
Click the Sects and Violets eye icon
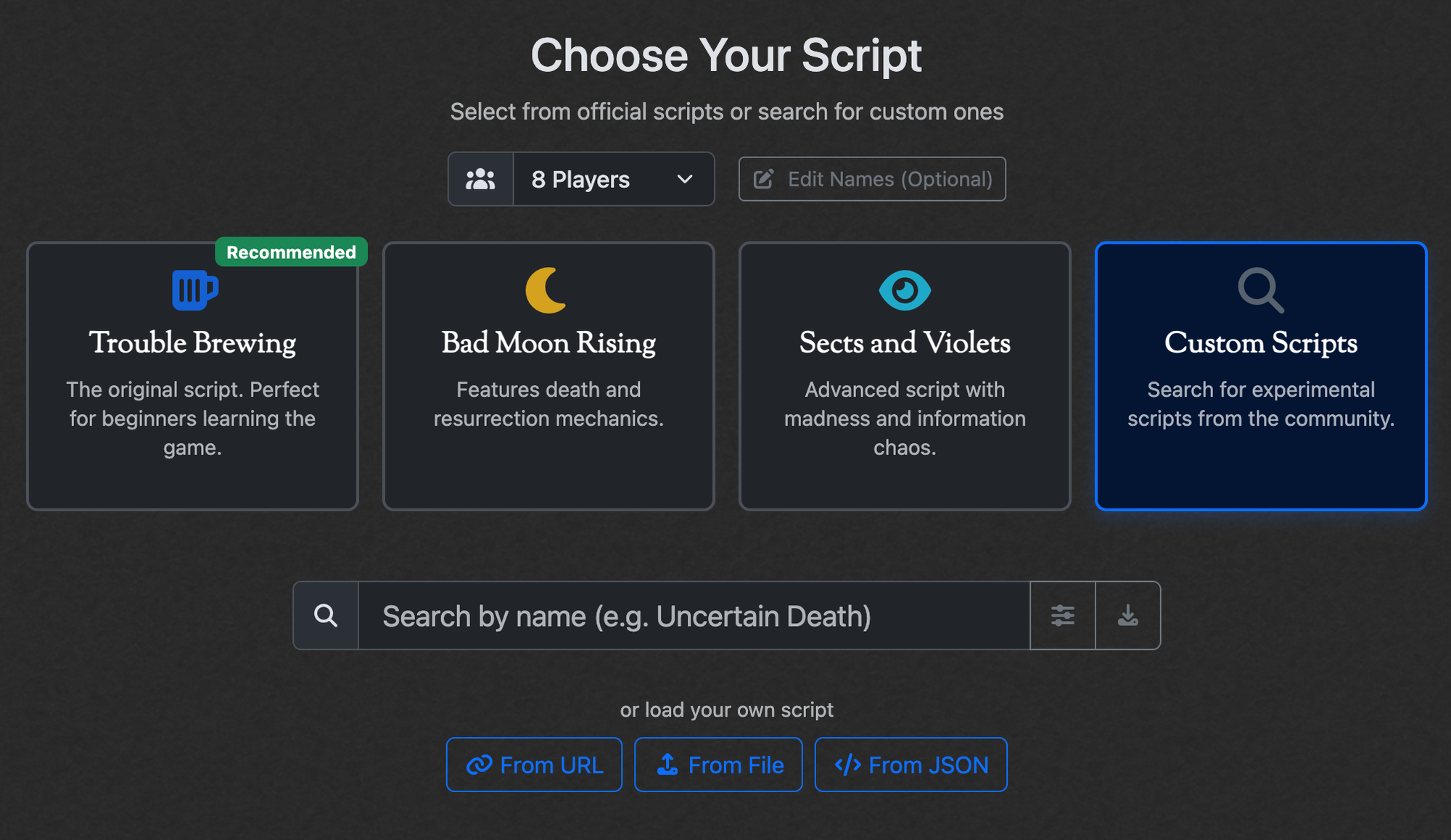coord(905,289)
